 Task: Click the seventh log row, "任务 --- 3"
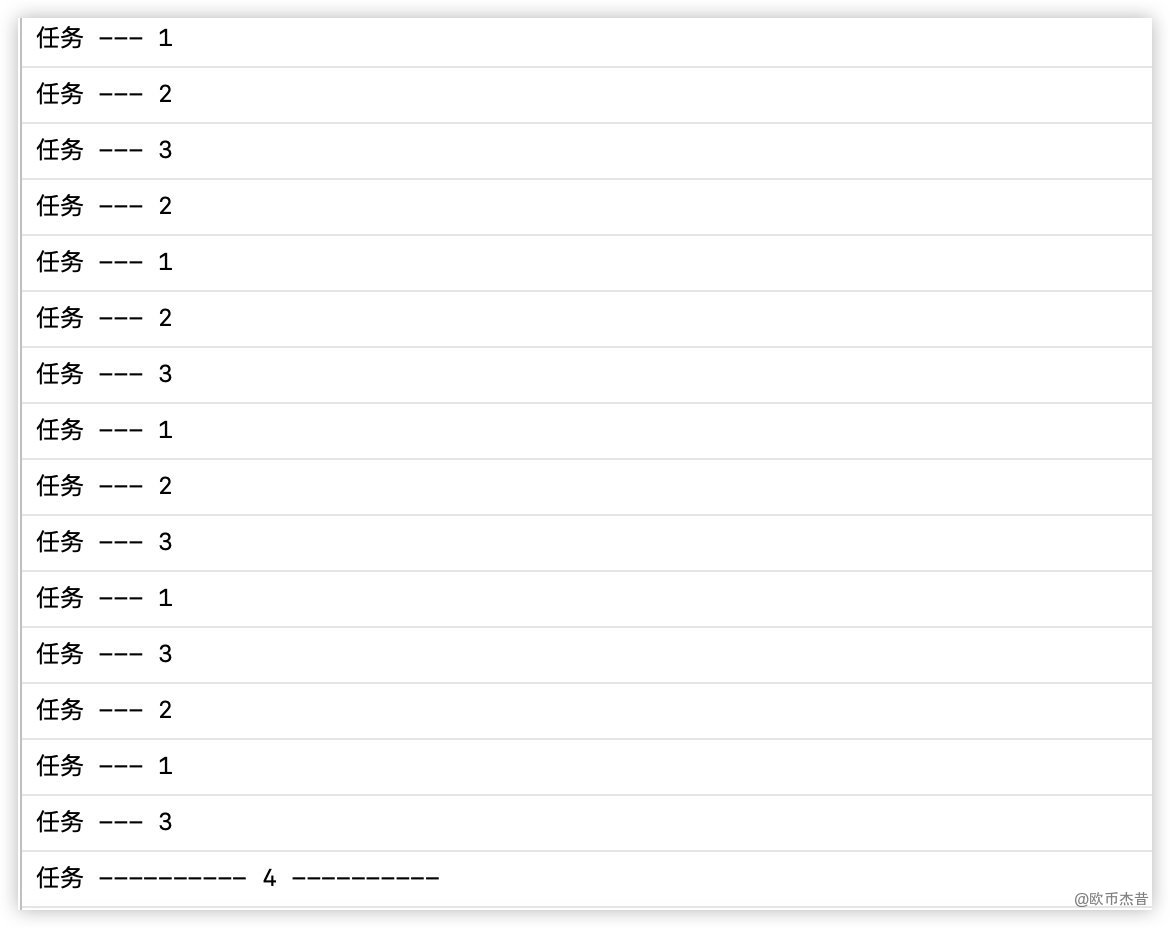(x=104, y=375)
